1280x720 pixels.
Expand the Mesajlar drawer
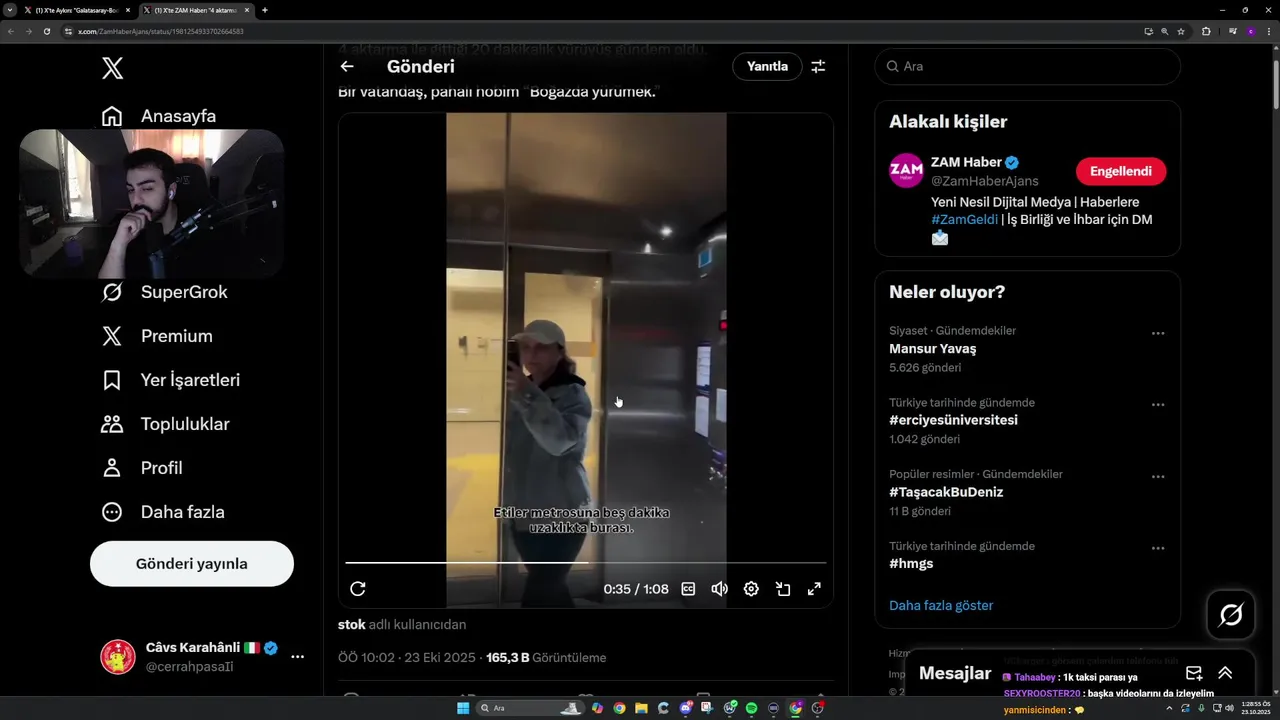(1225, 673)
